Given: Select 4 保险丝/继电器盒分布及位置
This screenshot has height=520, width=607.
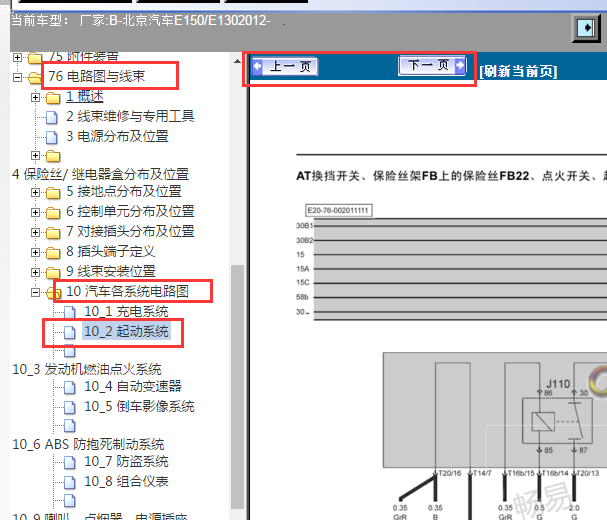Looking at the screenshot, I should [101, 174].
